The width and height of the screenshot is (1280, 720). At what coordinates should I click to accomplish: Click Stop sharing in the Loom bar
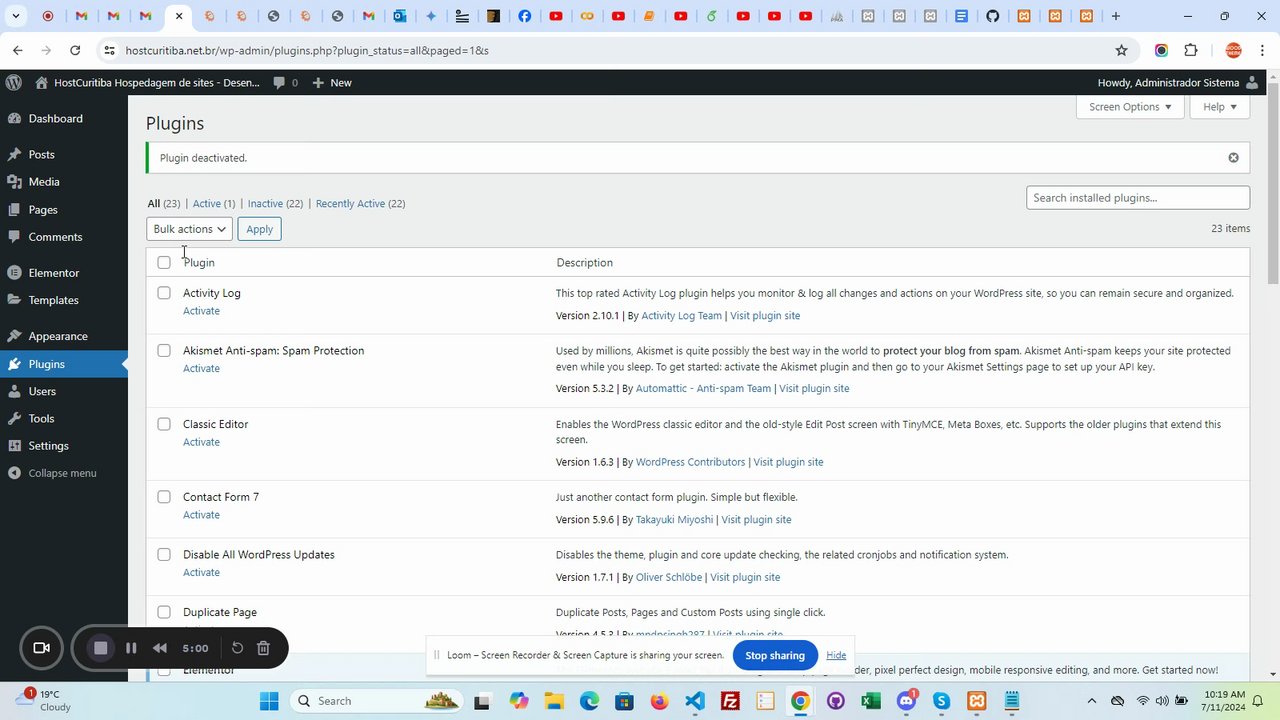775,655
